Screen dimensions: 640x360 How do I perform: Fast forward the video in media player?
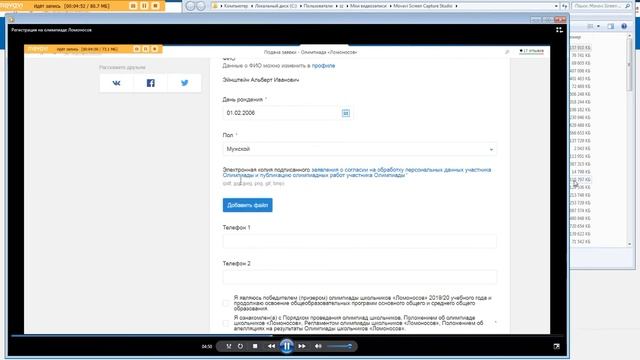(x=302, y=346)
